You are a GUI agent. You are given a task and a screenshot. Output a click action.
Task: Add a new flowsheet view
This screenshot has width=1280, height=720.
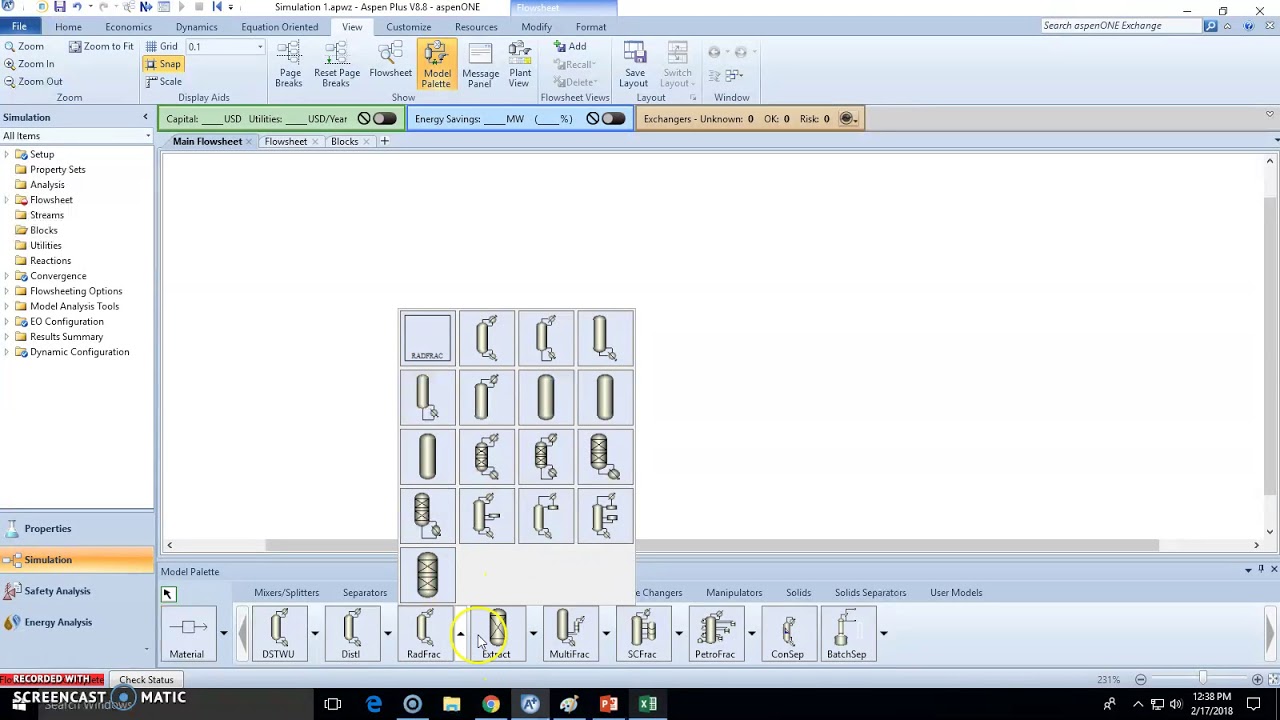click(x=570, y=47)
